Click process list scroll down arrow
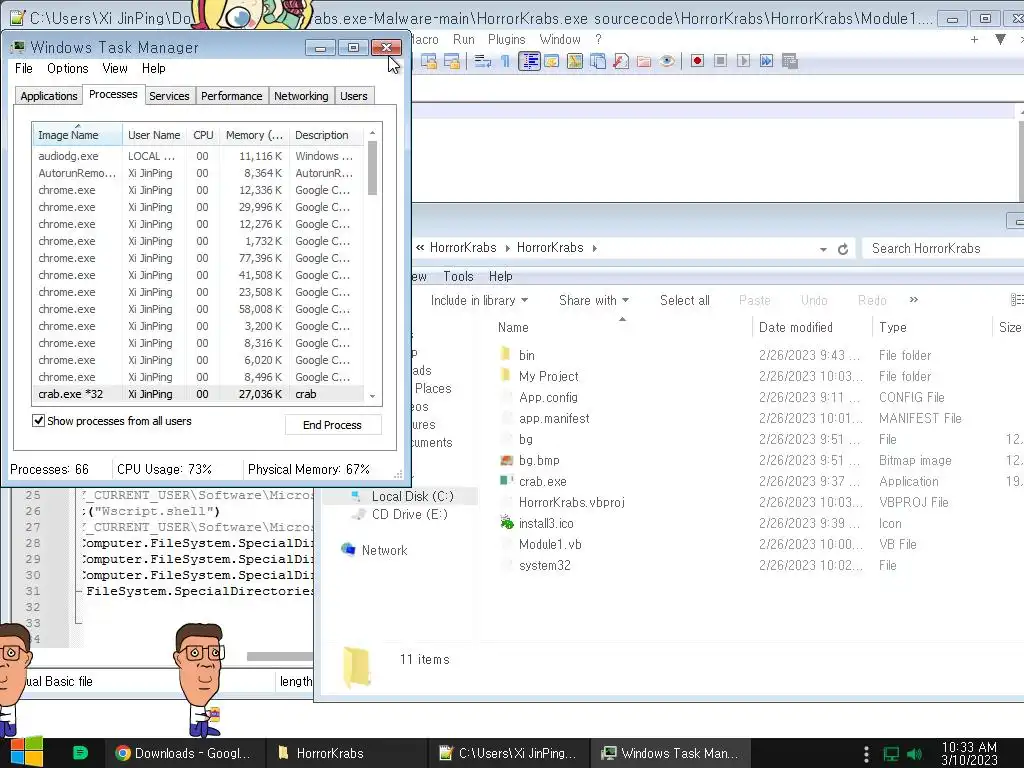1024x768 pixels. [372, 396]
